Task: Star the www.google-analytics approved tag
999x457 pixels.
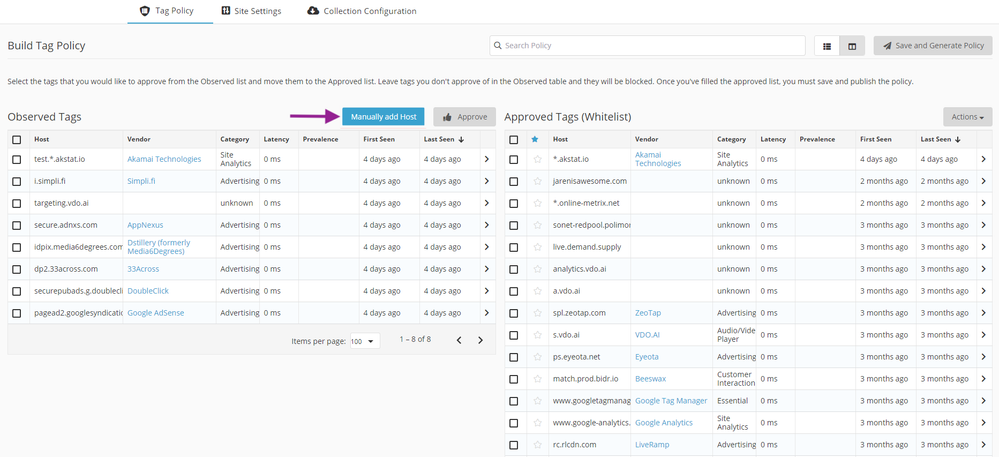Action: pyautogui.click(x=537, y=423)
